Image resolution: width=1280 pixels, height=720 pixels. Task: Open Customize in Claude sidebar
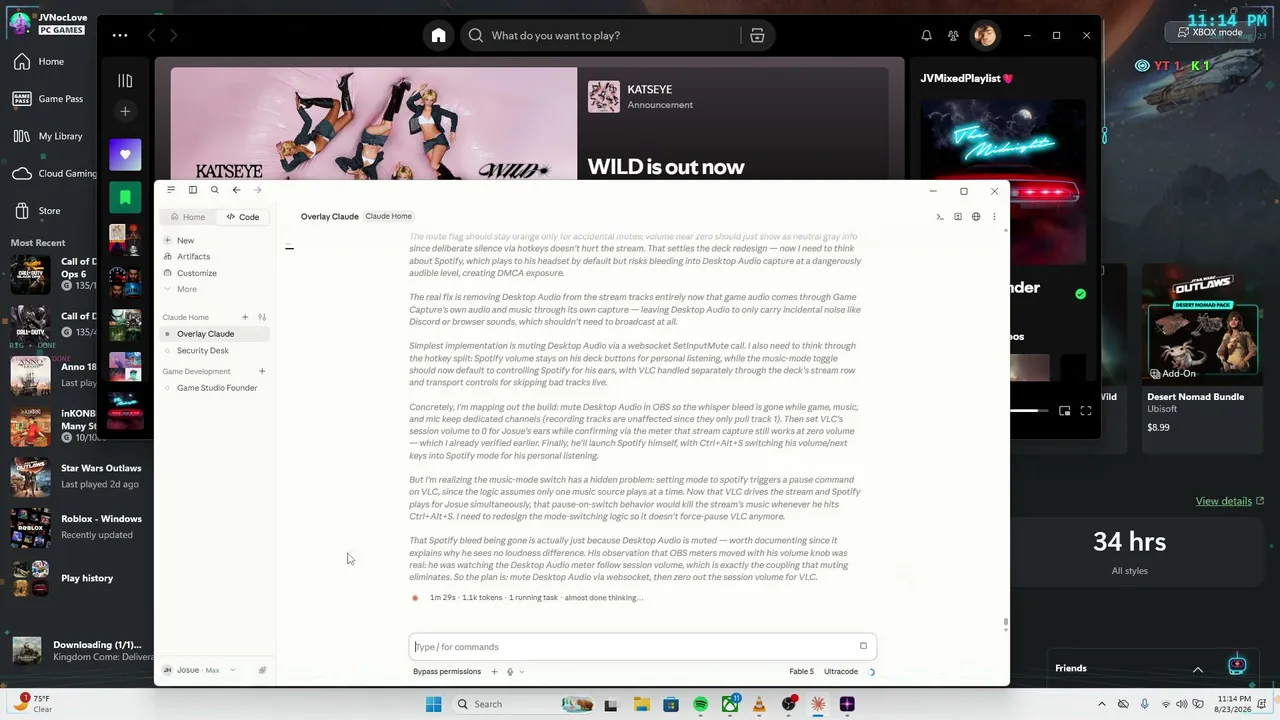[196, 273]
